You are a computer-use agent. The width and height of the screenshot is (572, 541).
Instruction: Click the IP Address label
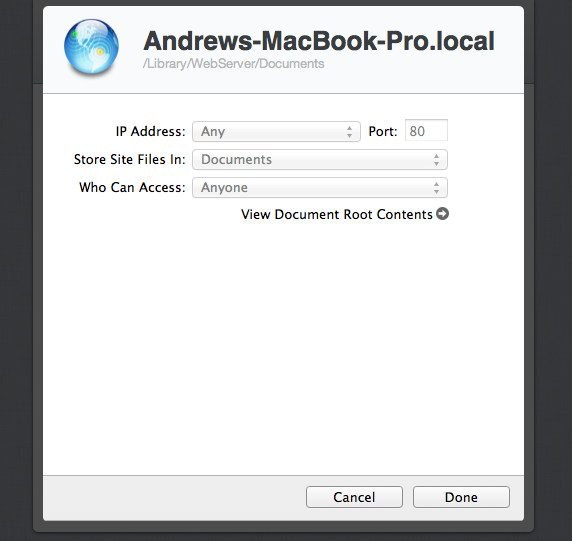[x=150, y=131]
